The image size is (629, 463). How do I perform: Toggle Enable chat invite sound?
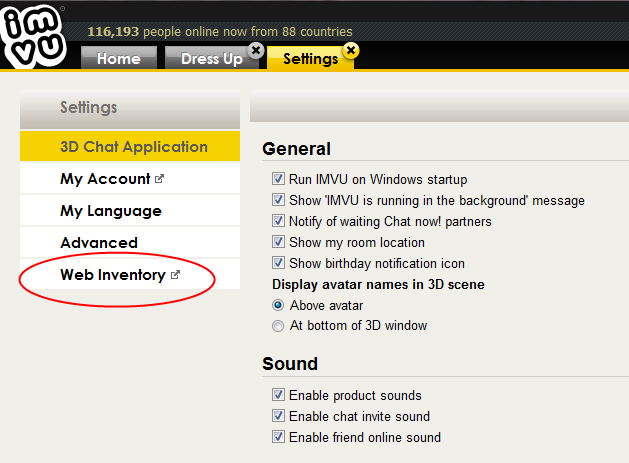coord(278,415)
